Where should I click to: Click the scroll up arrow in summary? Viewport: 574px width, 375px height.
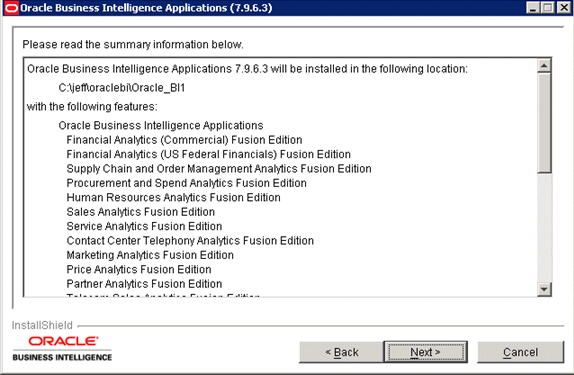pos(544,66)
